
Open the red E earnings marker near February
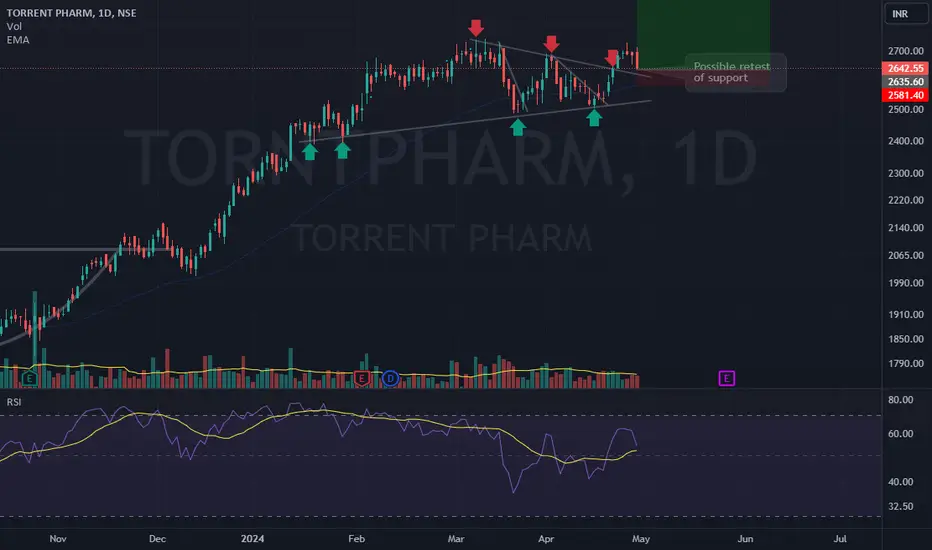click(361, 378)
